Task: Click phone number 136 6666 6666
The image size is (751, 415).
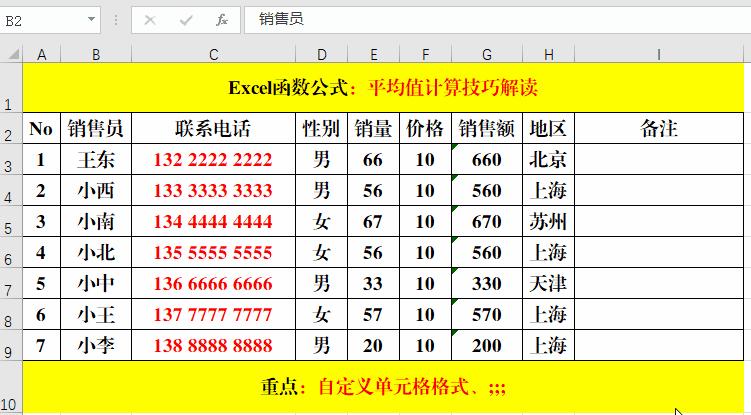Action: tap(214, 283)
